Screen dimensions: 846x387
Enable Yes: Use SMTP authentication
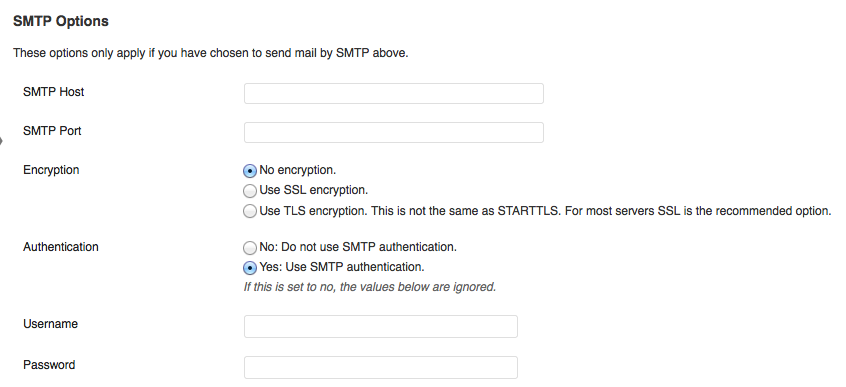(x=250, y=268)
